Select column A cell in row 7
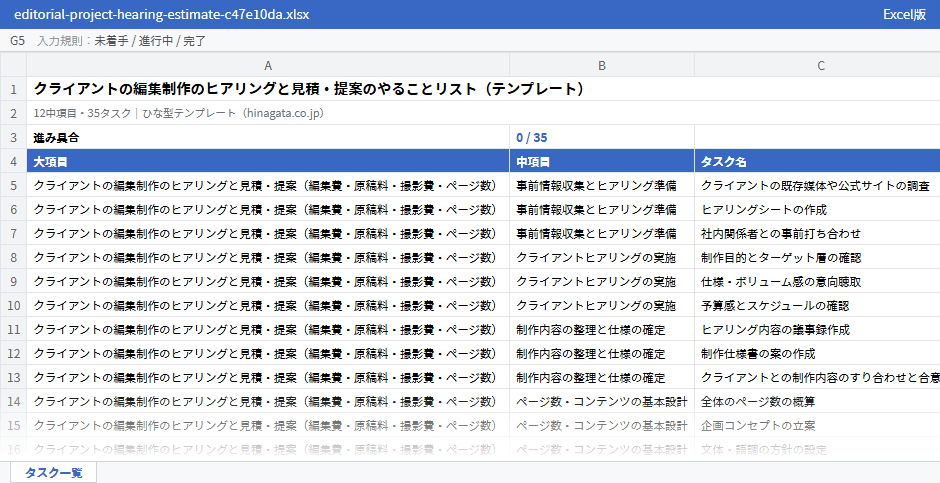The image size is (940, 483). 268,233
